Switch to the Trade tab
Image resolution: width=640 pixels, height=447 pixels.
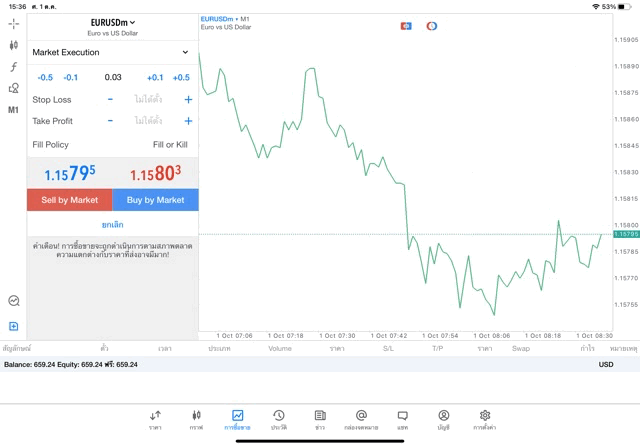pos(237,420)
